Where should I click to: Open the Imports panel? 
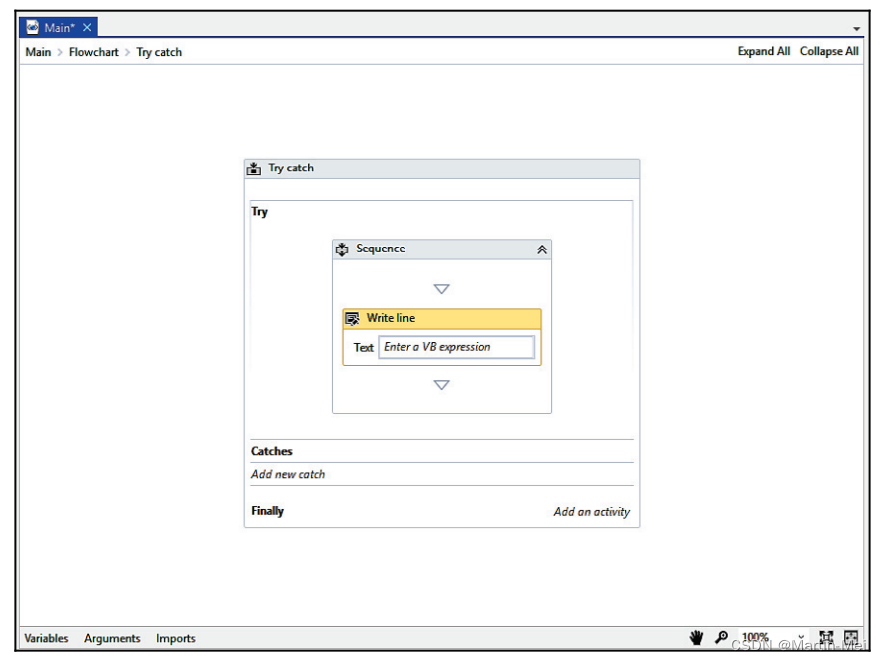175,638
